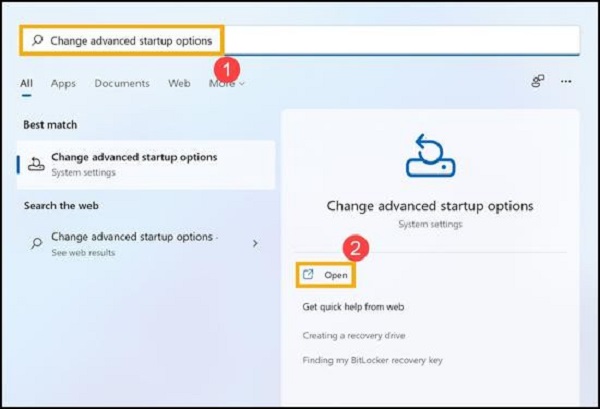
Task: Click the large recovery icon in the preview pane
Action: pos(430,155)
